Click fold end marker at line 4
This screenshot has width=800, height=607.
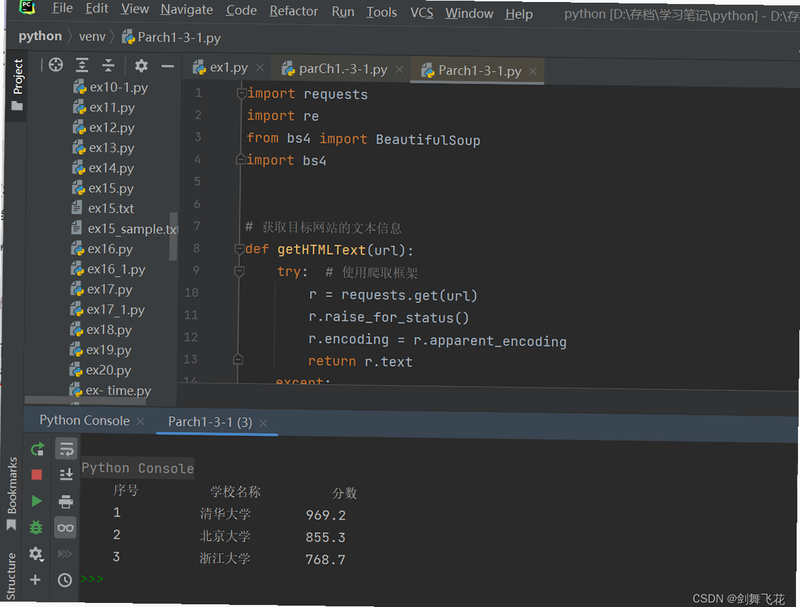pos(240,160)
